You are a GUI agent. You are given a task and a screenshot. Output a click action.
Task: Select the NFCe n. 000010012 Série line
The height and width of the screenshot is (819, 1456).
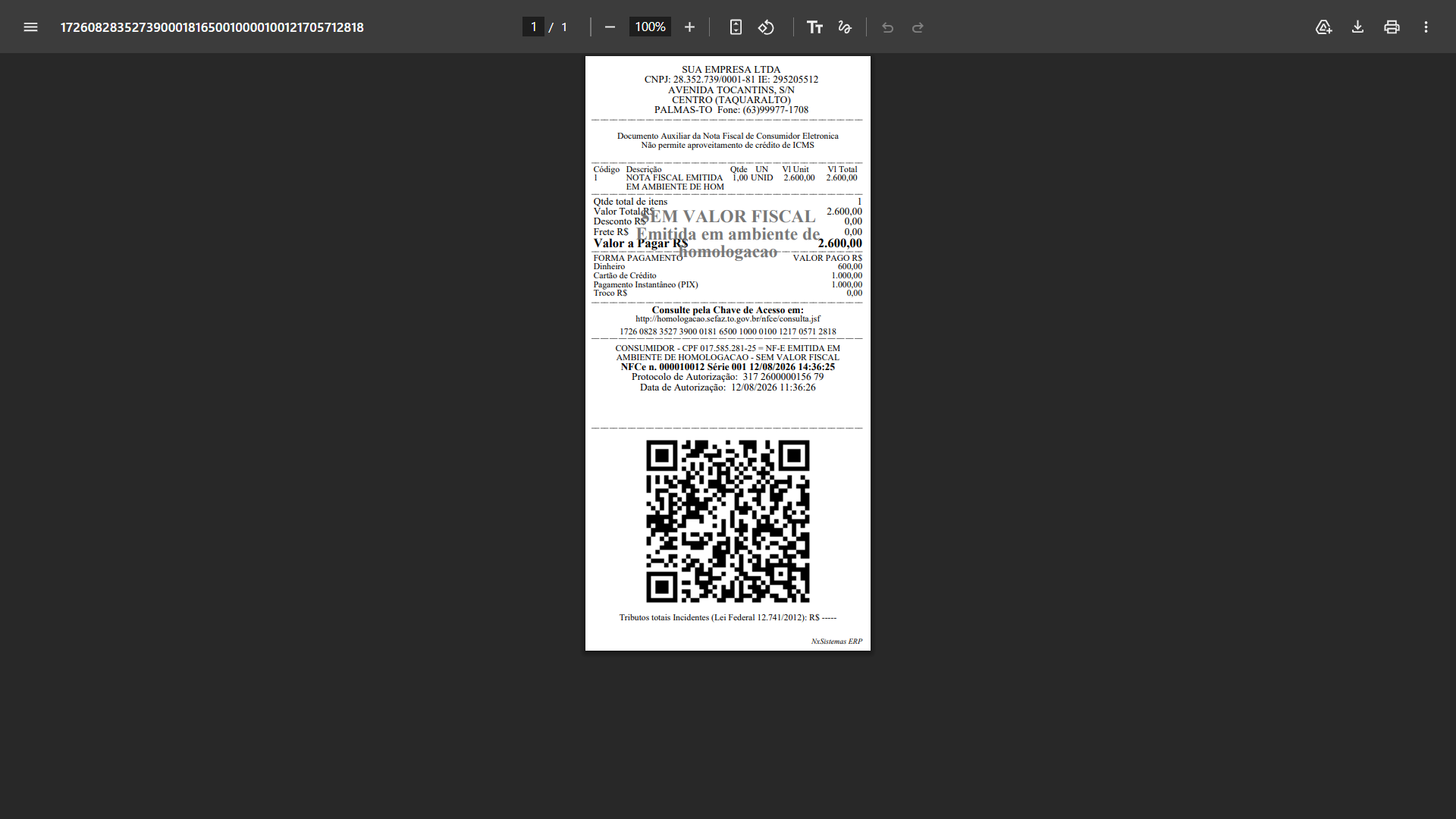728,367
